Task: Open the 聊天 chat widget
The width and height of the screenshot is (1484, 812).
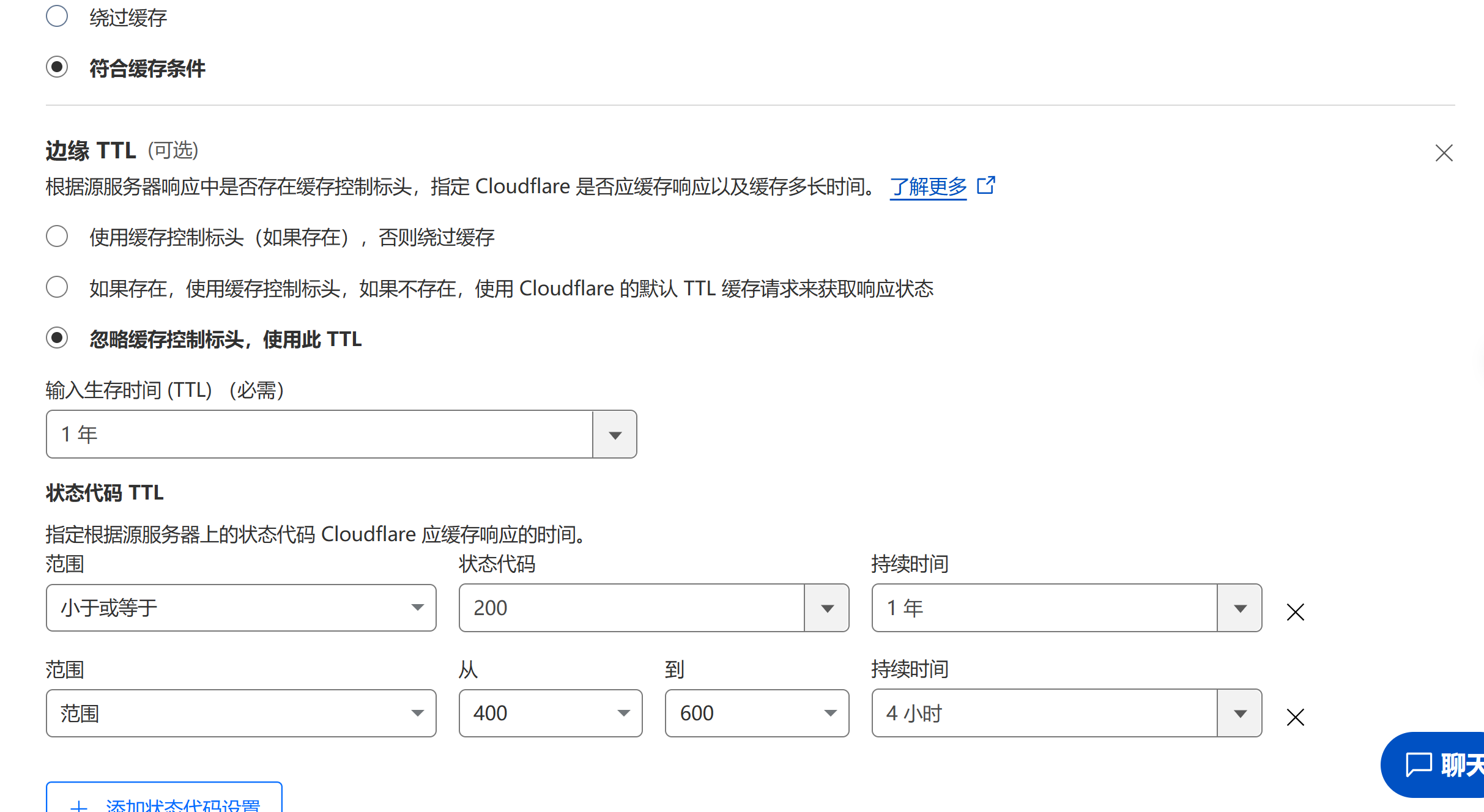Action: [1433, 765]
